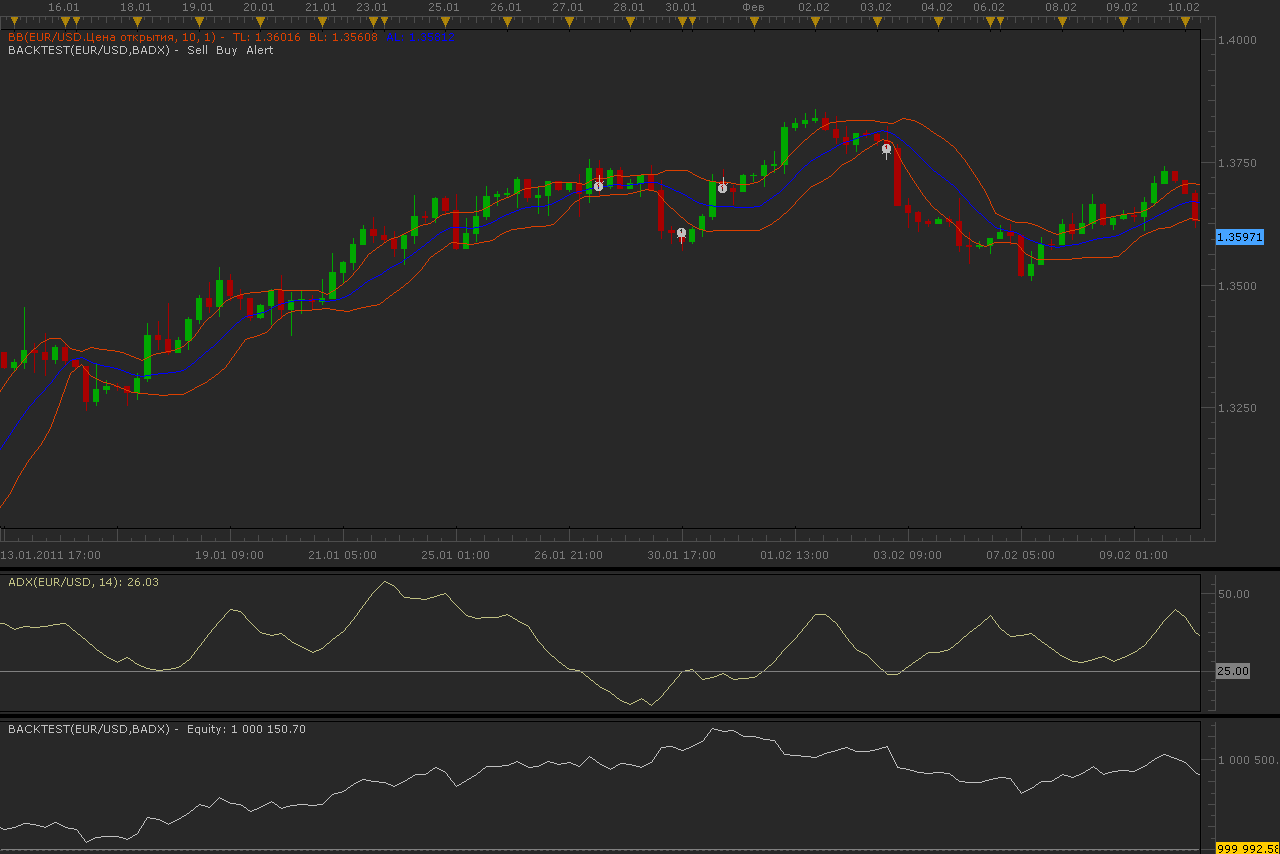Select the yellow triangle marker under Фев
This screenshot has height=854, width=1280.
point(753,21)
